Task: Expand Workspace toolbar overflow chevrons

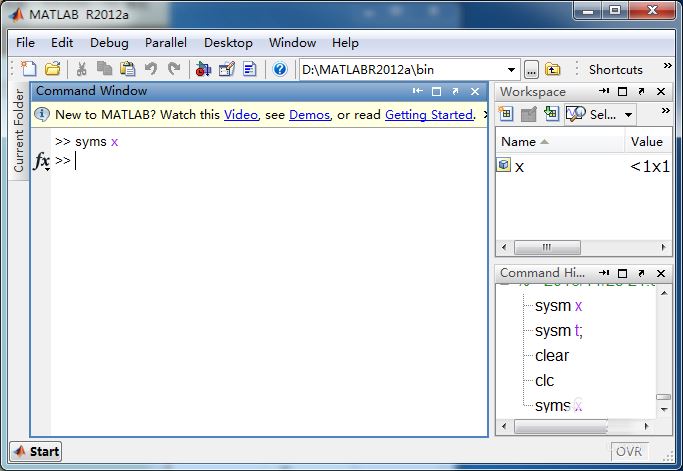Action: coord(665,111)
